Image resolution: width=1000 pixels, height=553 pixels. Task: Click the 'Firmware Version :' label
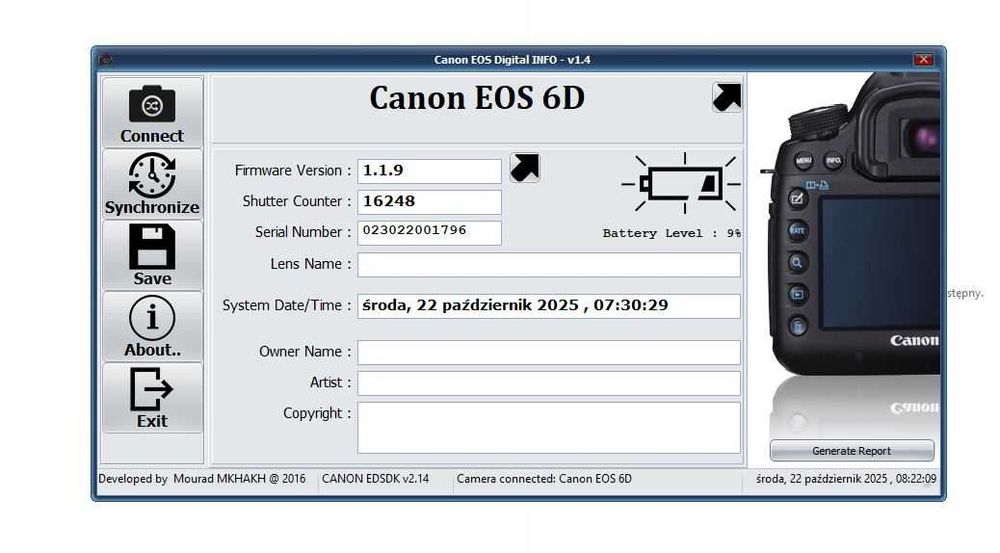[293, 170]
